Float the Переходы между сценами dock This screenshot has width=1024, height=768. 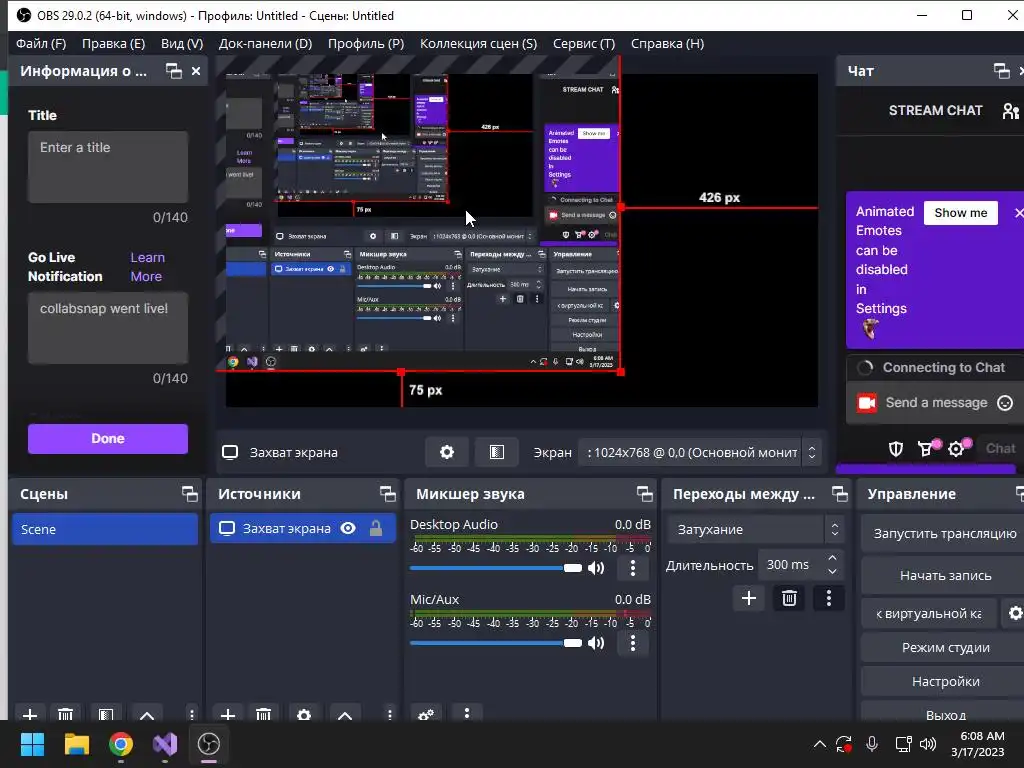(x=840, y=494)
